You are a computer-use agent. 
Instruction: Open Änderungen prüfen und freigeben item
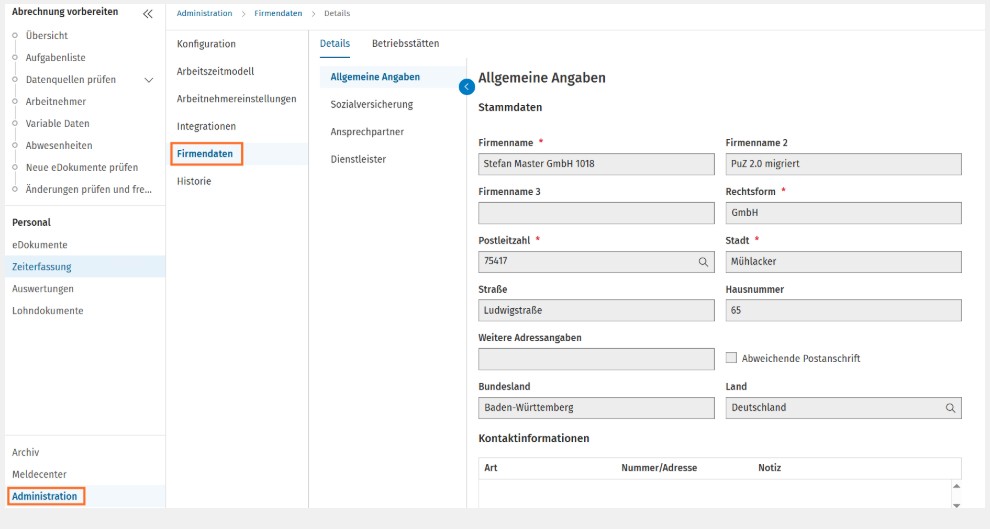coord(88,189)
